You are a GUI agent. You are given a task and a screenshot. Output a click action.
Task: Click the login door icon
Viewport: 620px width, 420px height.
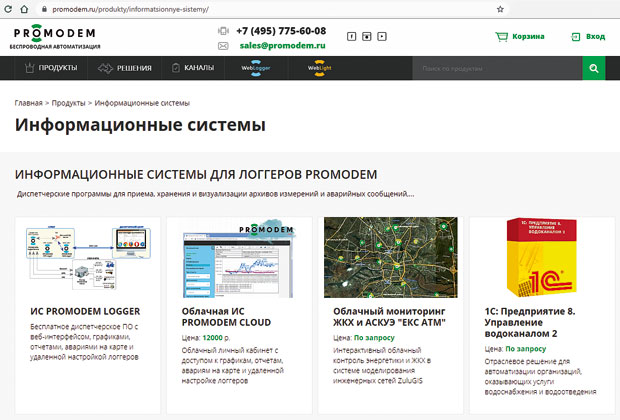(575, 37)
